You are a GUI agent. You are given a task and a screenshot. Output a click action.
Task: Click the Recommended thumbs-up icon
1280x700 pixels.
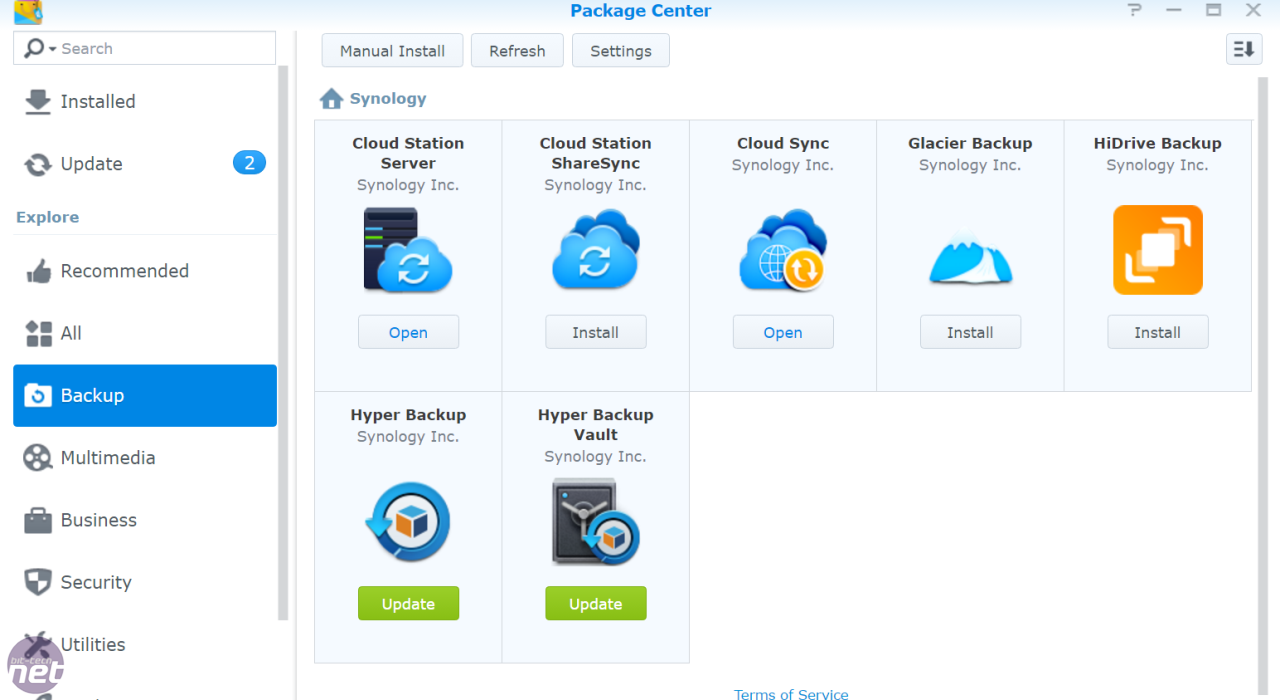coord(38,271)
